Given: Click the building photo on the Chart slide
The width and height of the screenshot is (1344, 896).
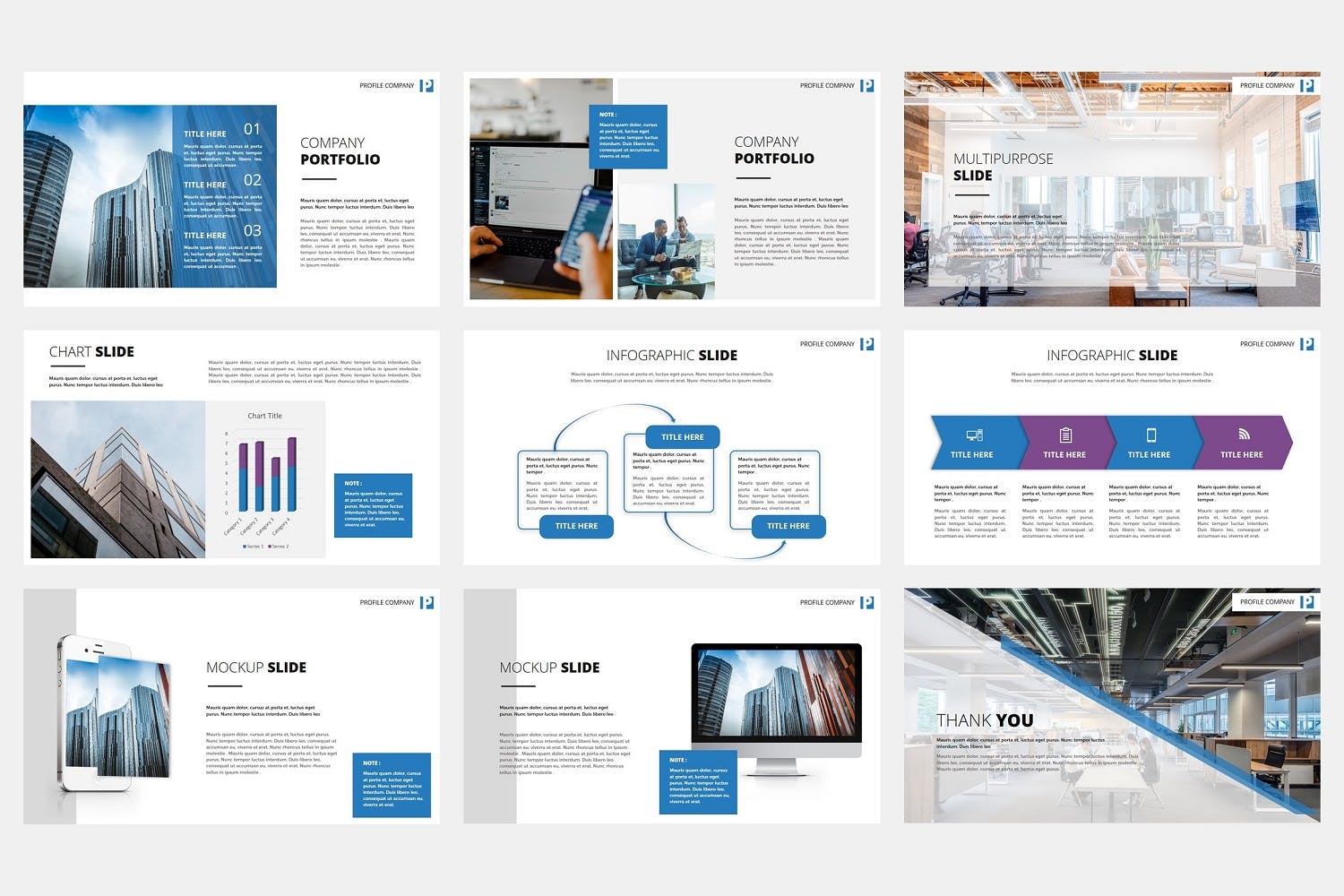Looking at the screenshot, I should point(117,479).
